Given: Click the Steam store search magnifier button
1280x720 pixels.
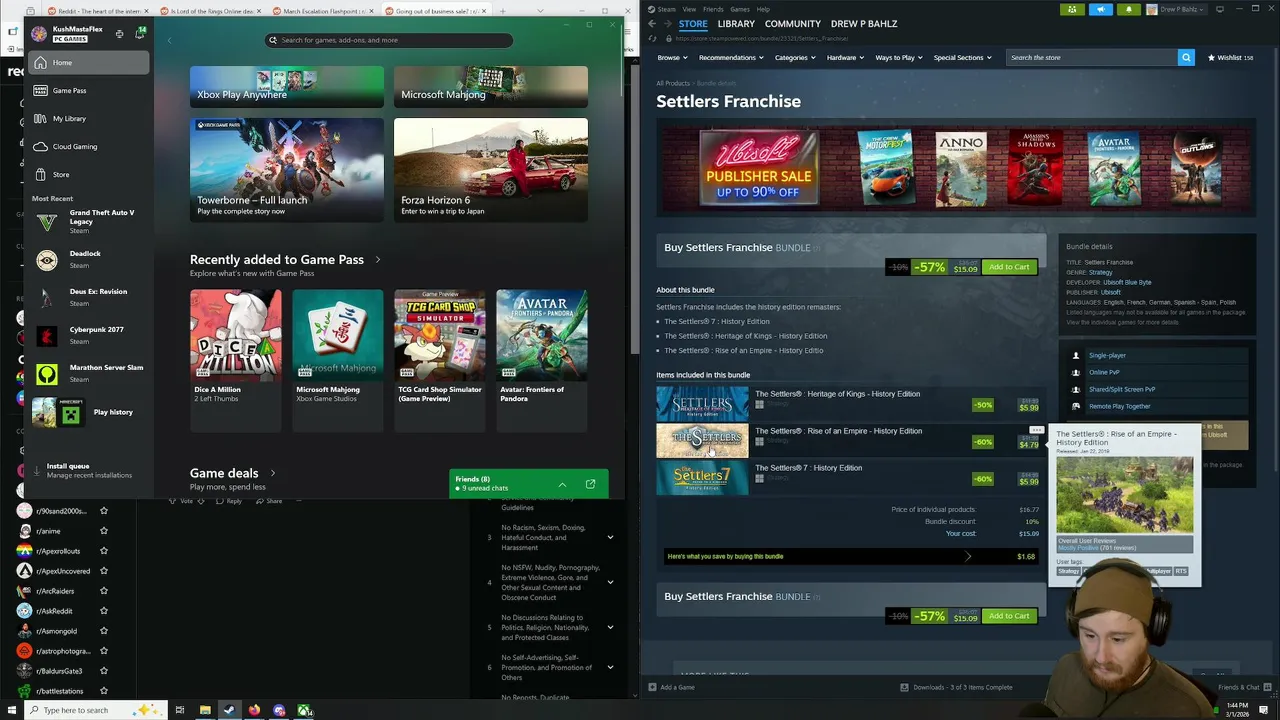Looking at the screenshot, I should point(1186,58).
